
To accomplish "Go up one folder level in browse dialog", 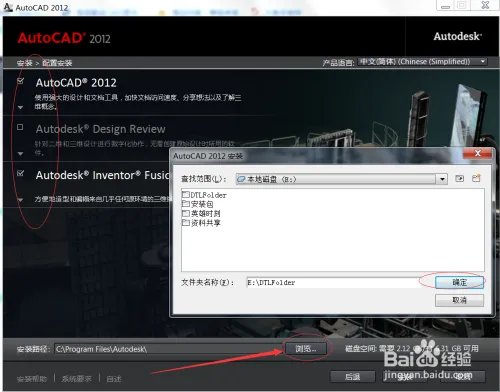I will 459,179.
